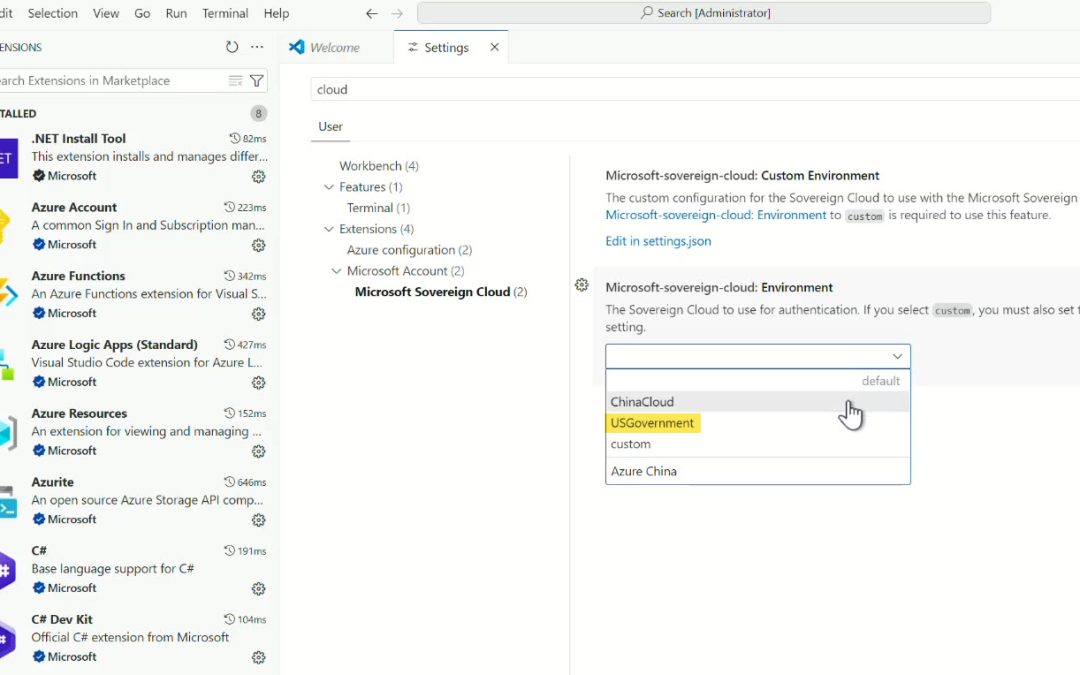Open Azure configuration (2) category

tap(409, 250)
